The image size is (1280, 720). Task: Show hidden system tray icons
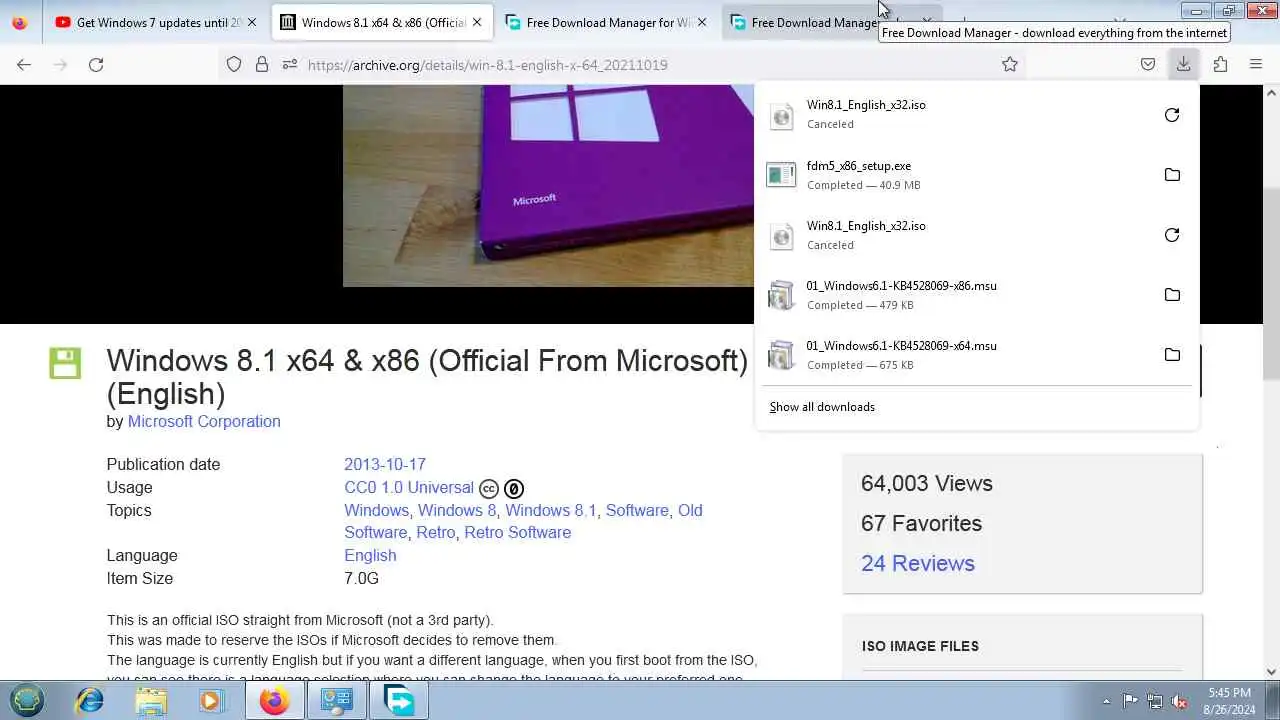(x=1106, y=701)
